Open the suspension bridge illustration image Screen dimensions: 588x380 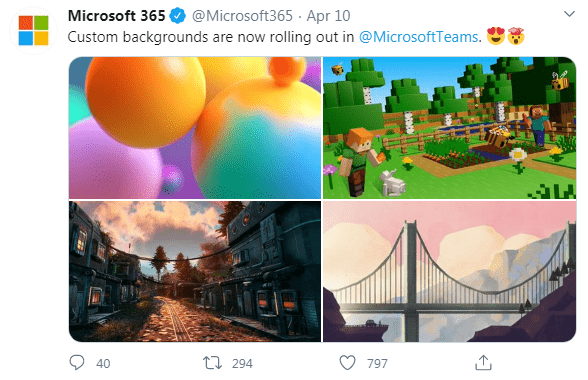pos(449,271)
